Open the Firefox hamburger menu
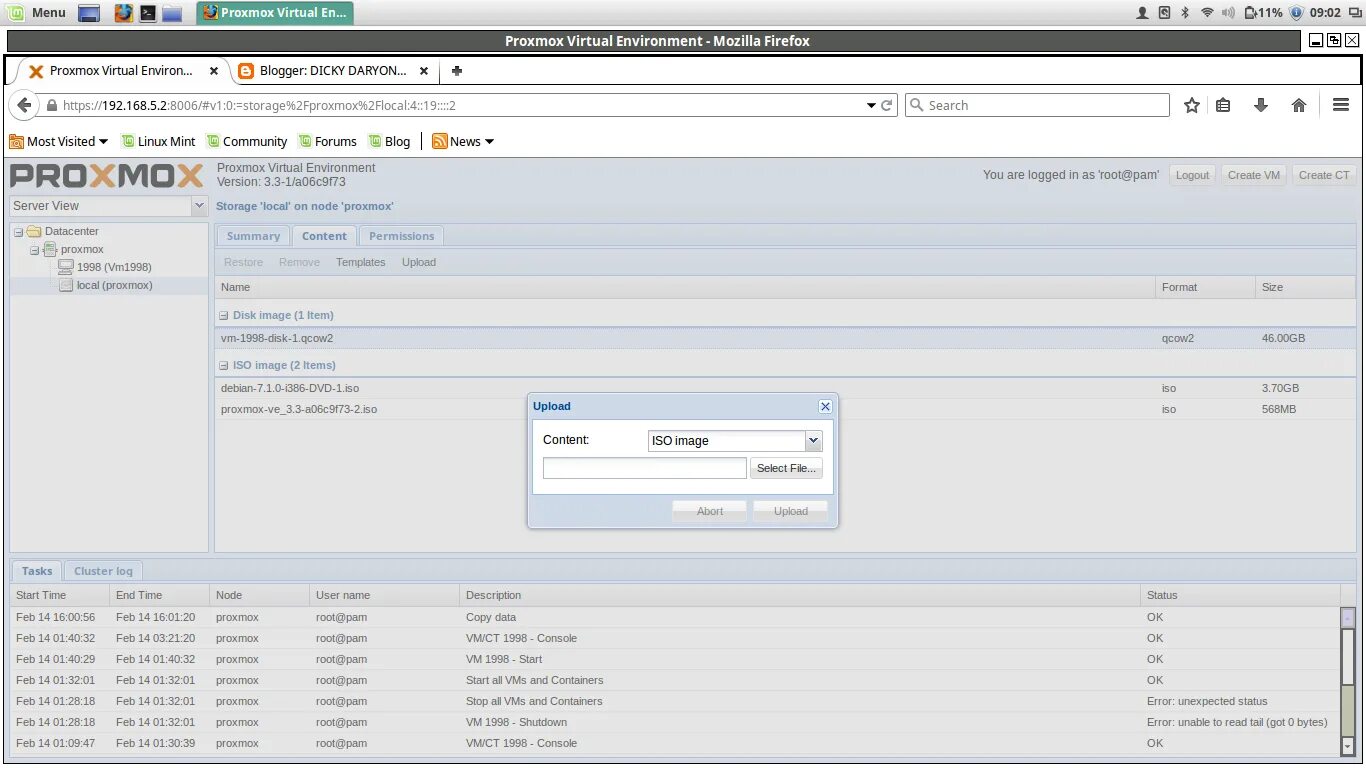1366x768 pixels. coord(1341,105)
